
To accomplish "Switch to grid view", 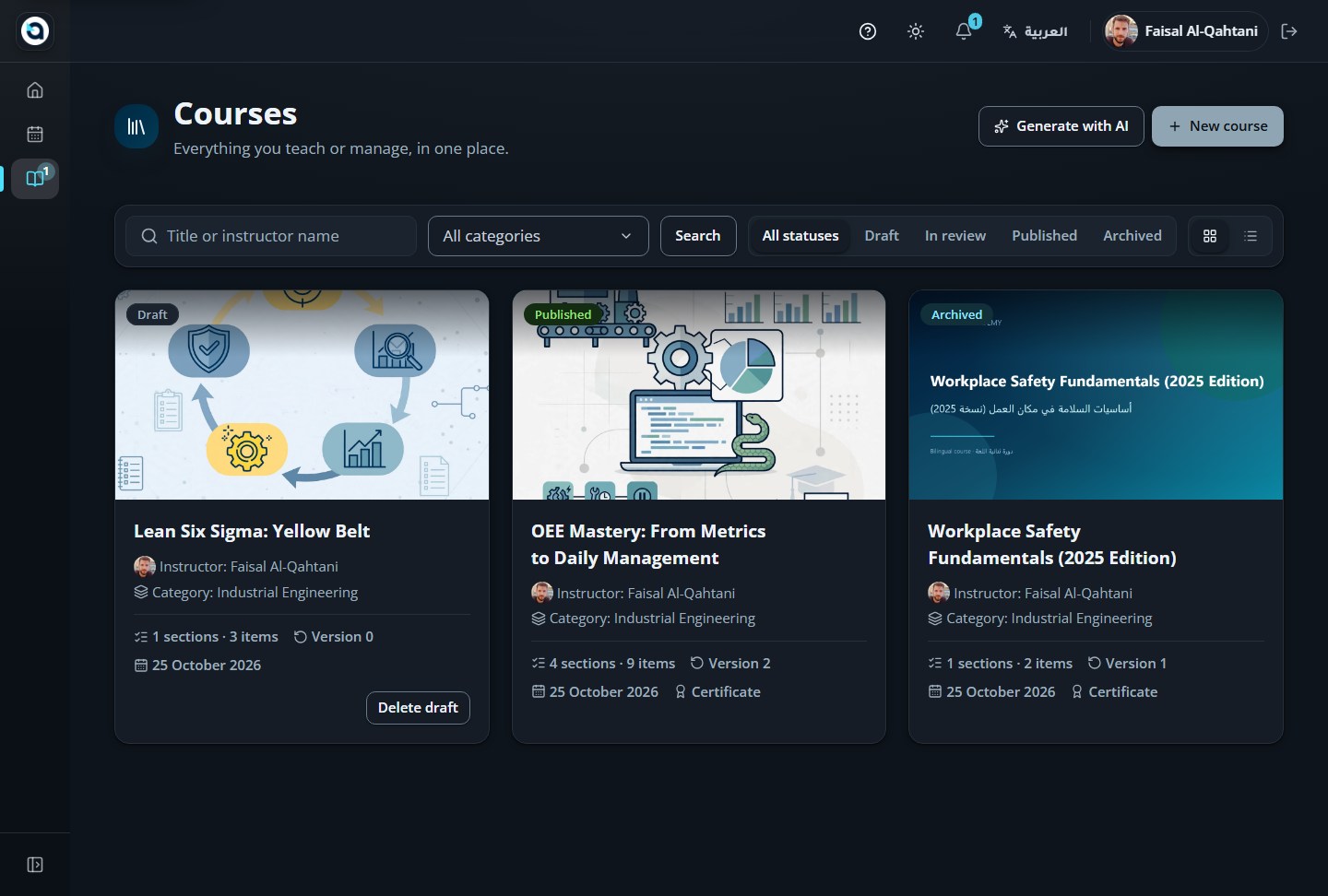I will 1210,236.
